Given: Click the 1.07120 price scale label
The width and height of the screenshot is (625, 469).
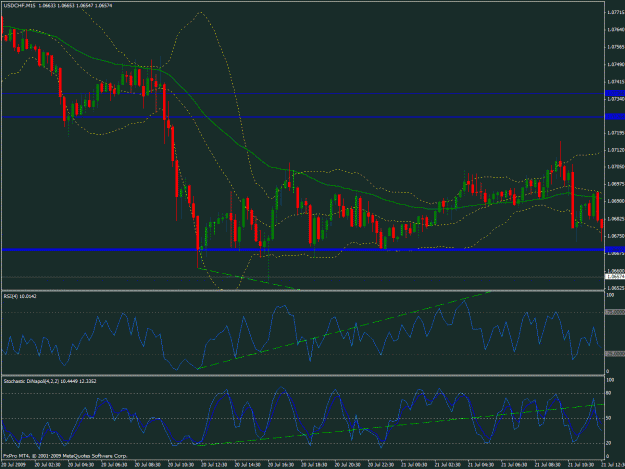Looking at the screenshot, I should (615, 150).
